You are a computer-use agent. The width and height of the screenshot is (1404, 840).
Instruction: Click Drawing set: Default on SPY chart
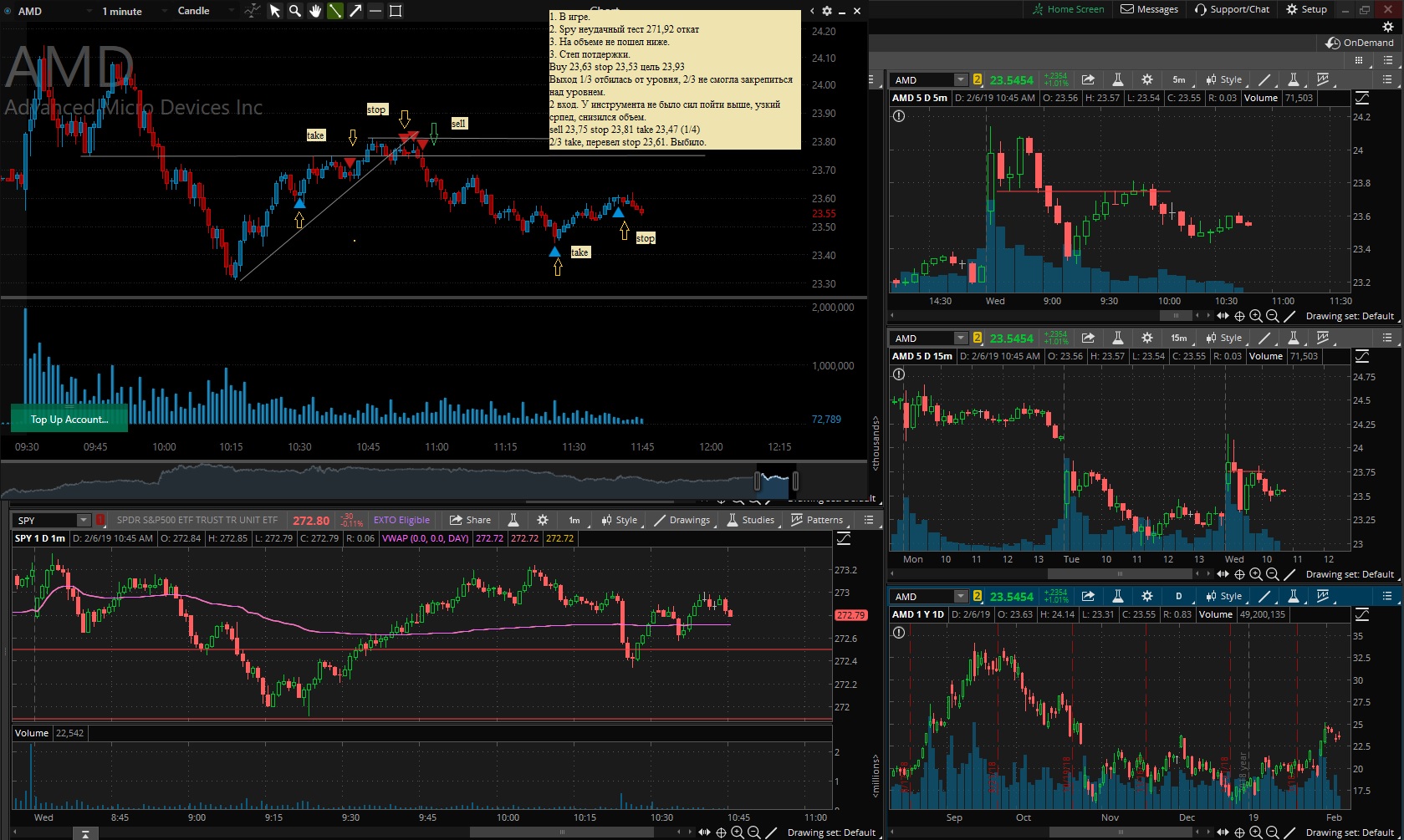point(831,832)
